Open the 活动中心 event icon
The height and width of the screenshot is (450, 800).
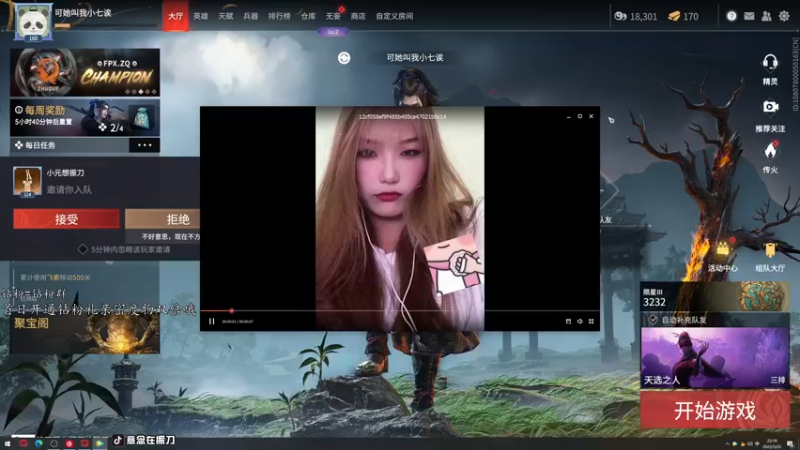(723, 249)
